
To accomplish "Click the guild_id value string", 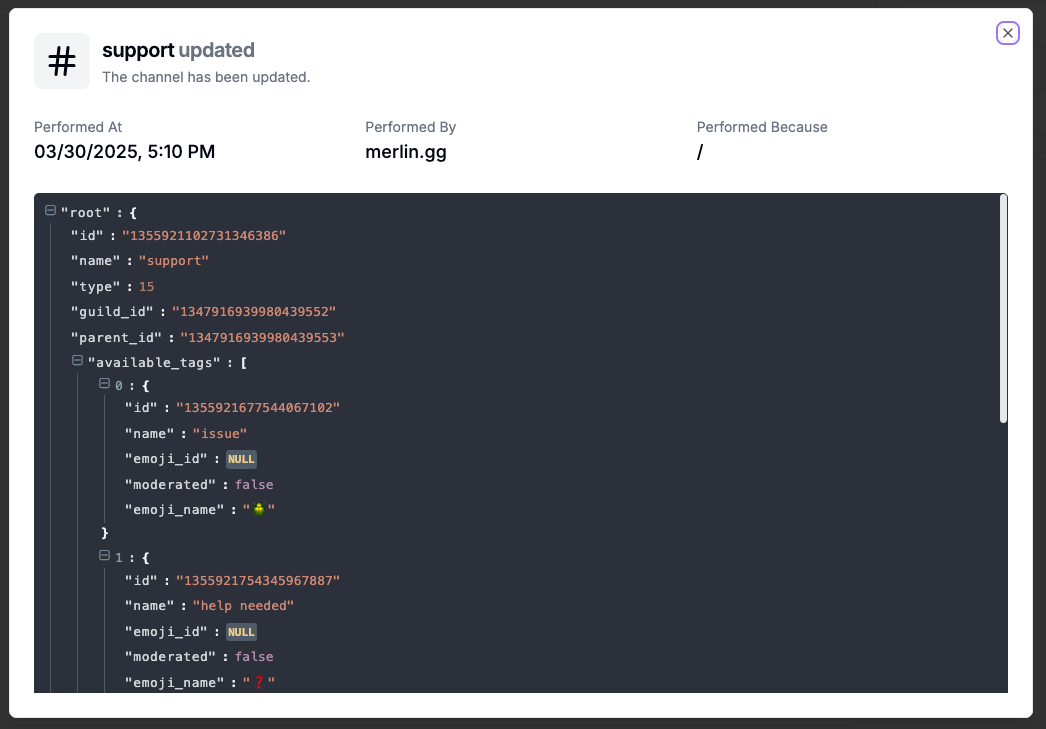I will pos(253,311).
